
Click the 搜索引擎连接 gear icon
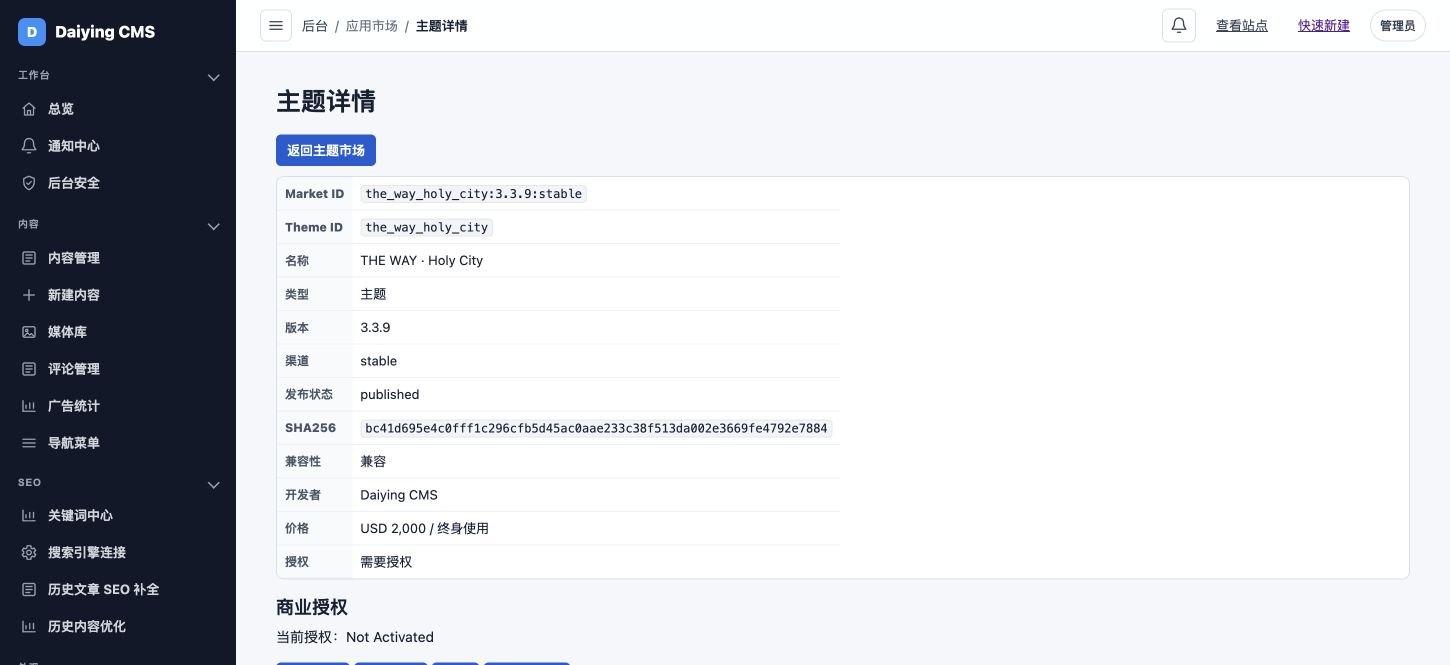29,553
